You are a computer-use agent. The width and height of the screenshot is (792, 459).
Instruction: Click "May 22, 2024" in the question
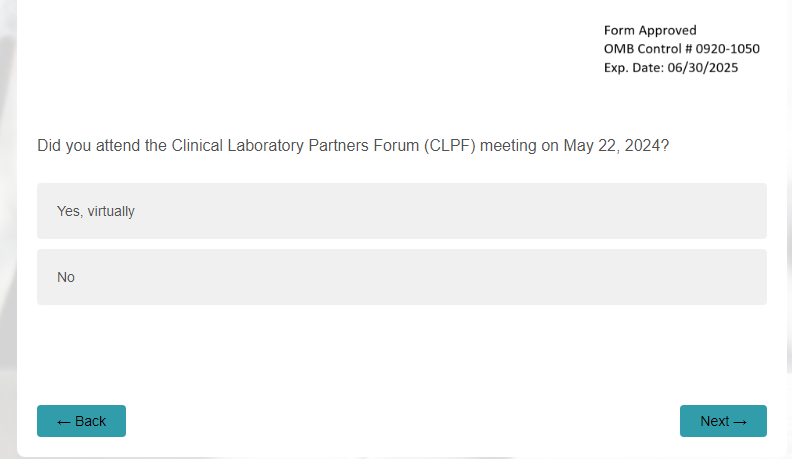point(612,146)
